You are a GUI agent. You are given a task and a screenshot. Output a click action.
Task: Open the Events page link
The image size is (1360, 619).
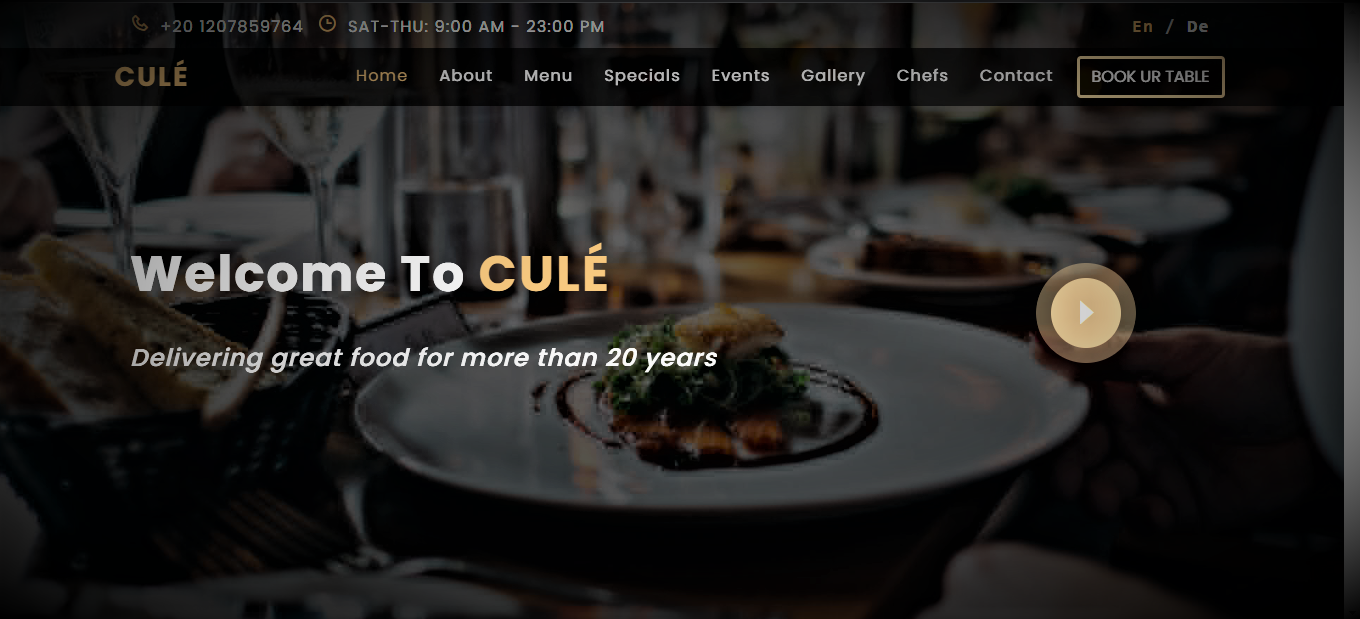click(x=740, y=76)
